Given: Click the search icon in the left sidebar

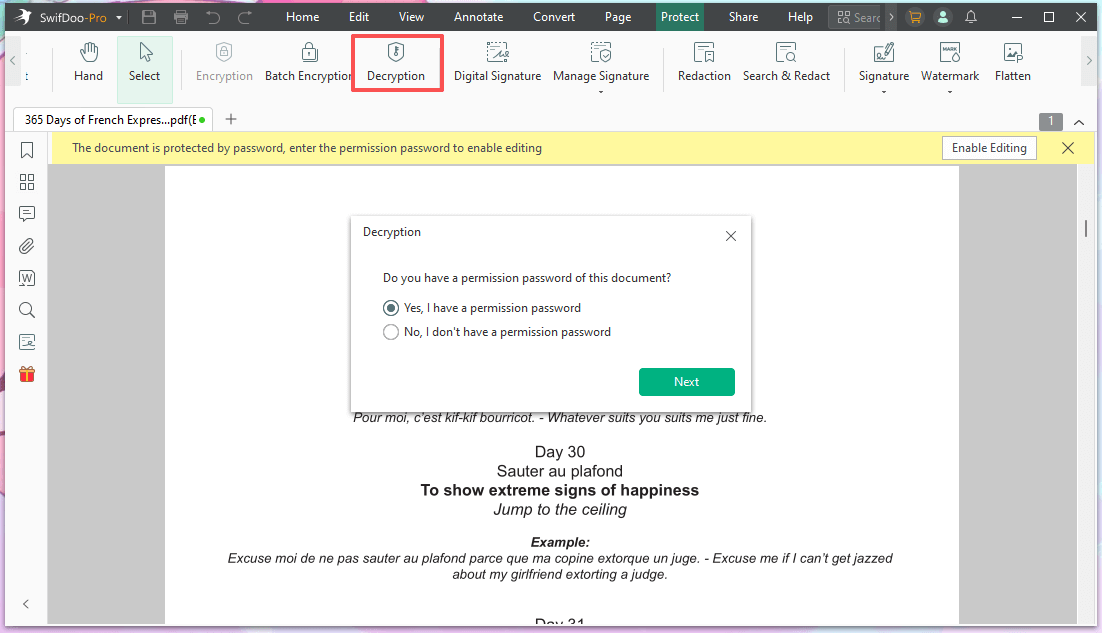Looking at the screenshot, I should 26,310.
